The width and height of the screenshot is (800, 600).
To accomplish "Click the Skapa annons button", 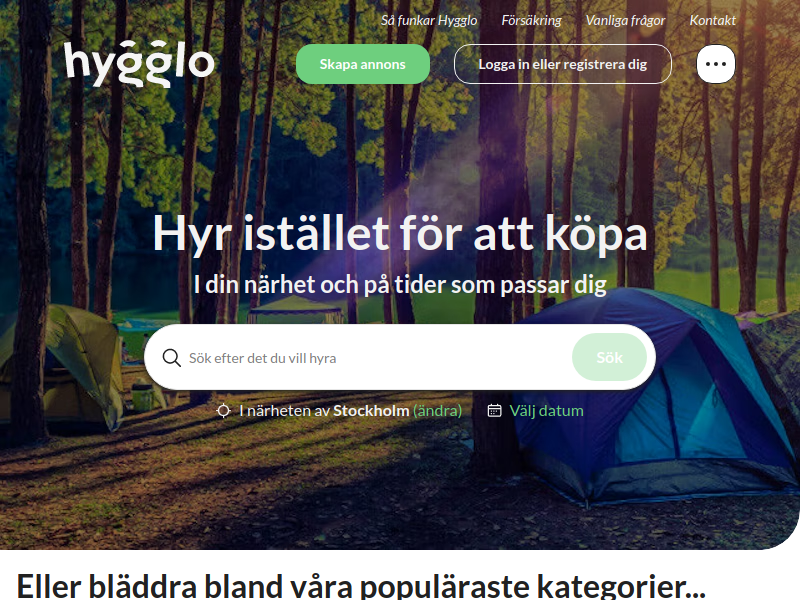I will pos(363,64).
